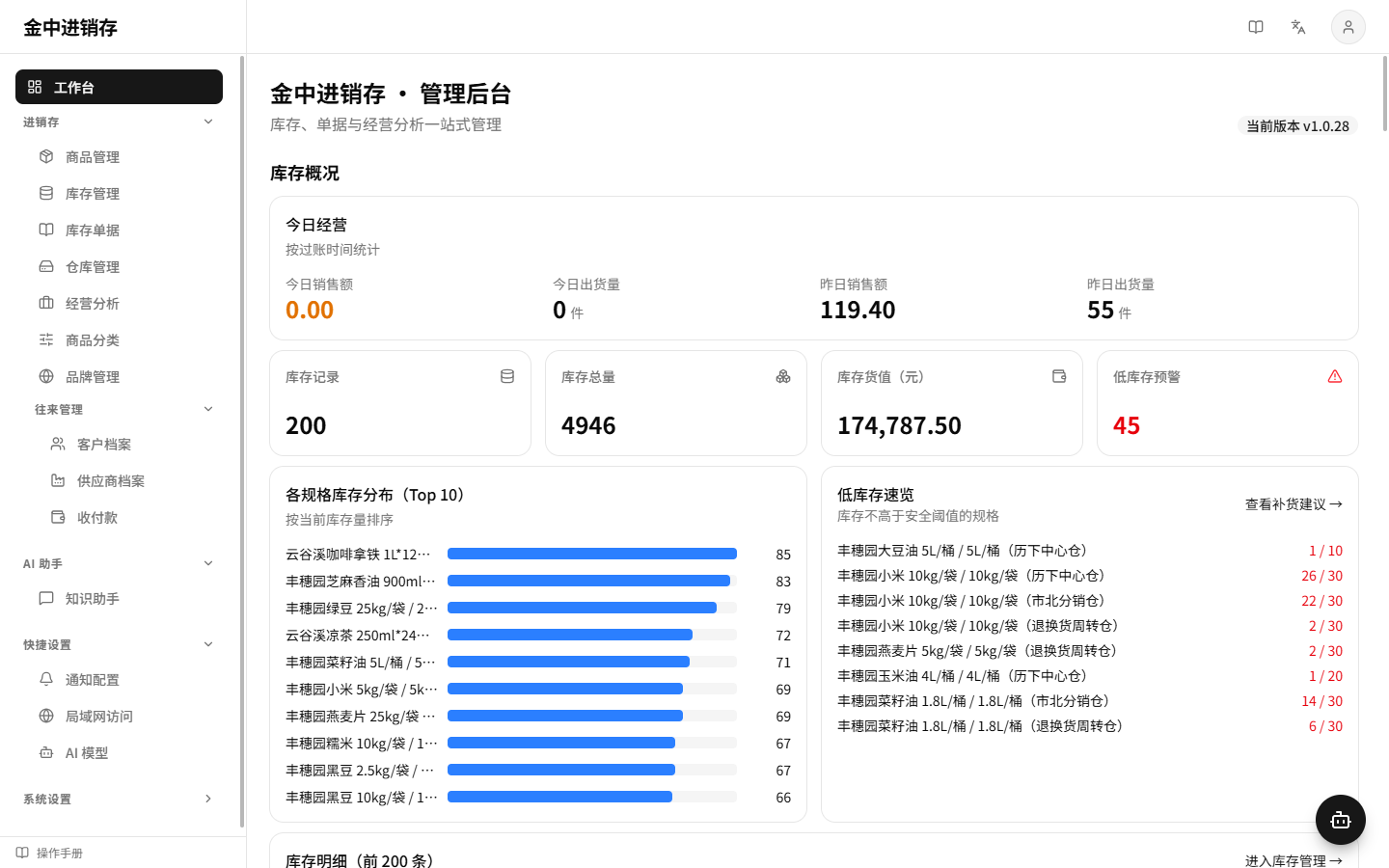Click the boxes icon on 库存总量 card
The image size is (1389, 868).
point(783,376)
